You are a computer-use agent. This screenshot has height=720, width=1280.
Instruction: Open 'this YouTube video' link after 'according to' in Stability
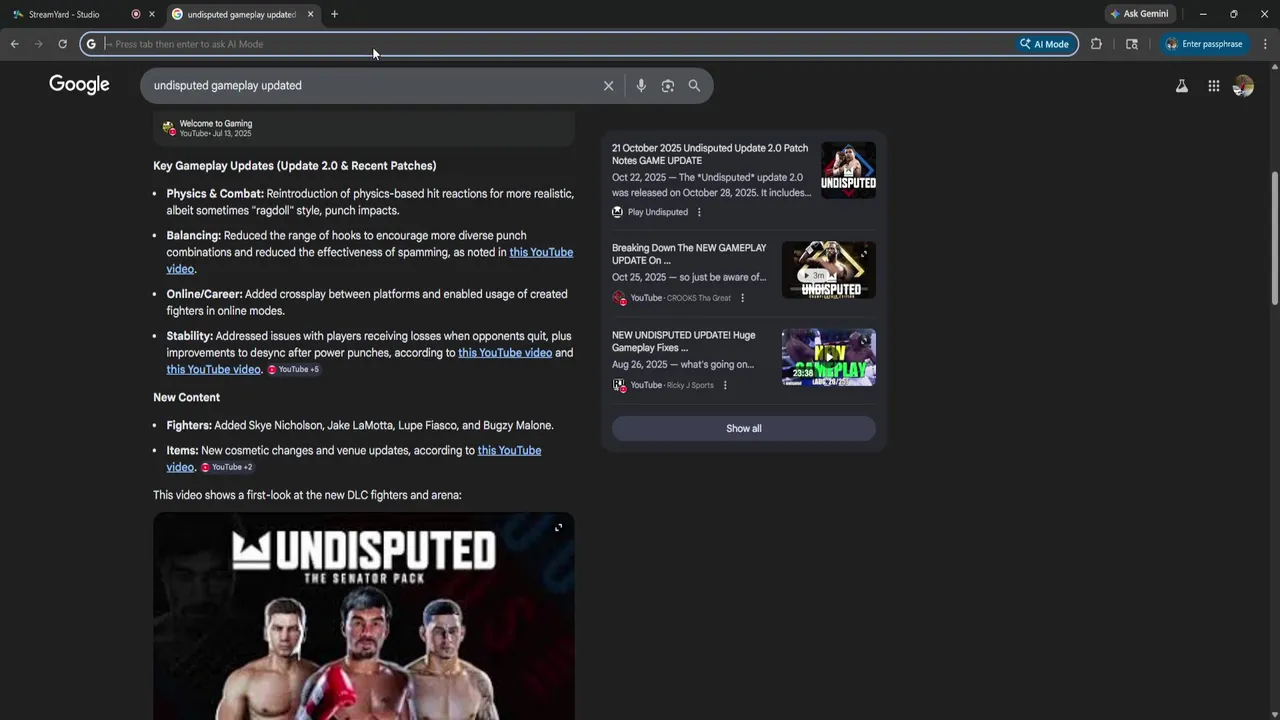(x=505, y=353)
